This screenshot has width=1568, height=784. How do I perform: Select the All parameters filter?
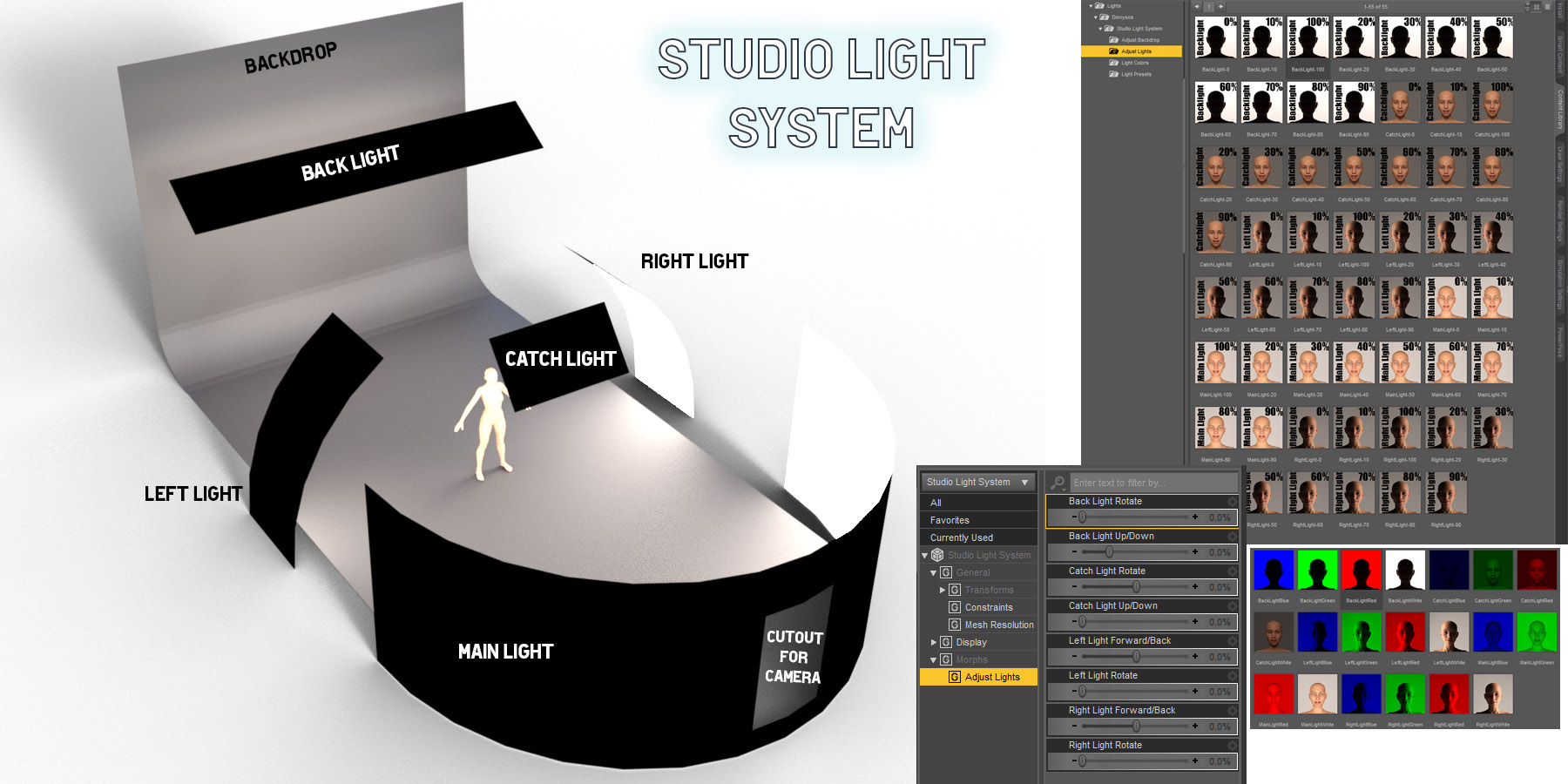[978, 503]
